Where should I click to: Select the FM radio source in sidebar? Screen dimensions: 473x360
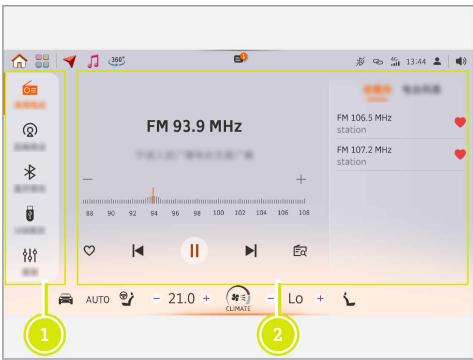30,95
